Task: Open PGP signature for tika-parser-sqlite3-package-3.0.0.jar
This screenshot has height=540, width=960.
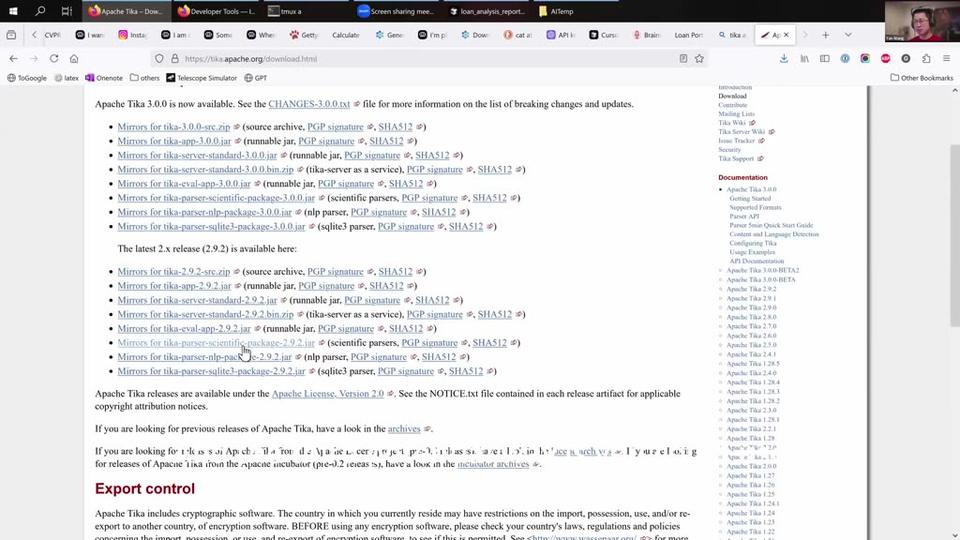Action: click(x=406, y=227)
